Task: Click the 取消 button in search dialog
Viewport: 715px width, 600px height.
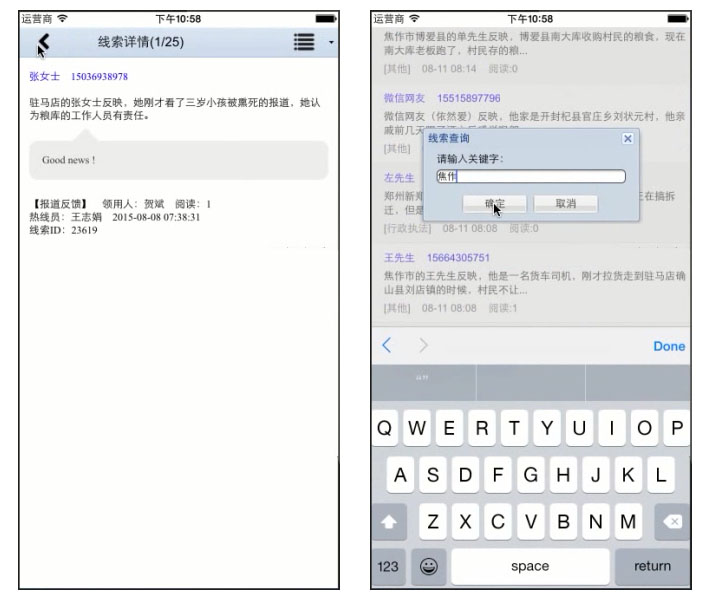Action: point(565,203)
